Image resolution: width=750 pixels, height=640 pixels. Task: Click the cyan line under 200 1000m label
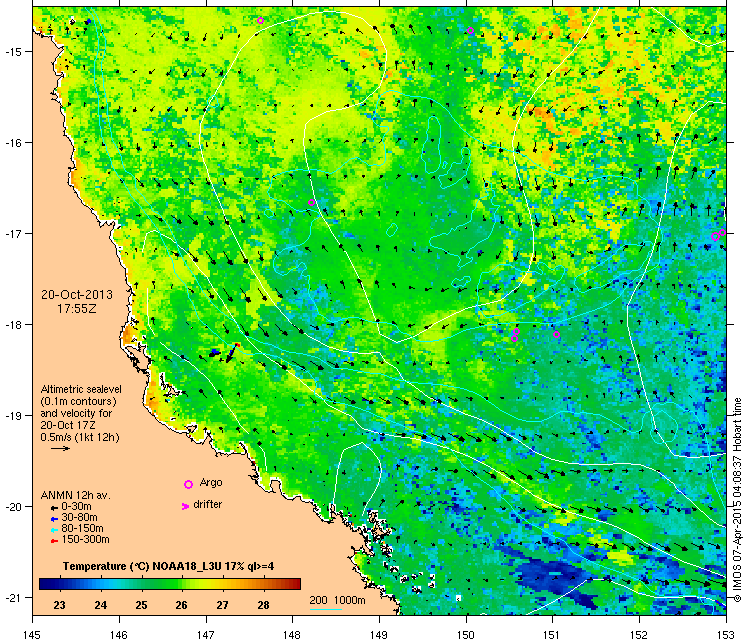pos(326,609)
